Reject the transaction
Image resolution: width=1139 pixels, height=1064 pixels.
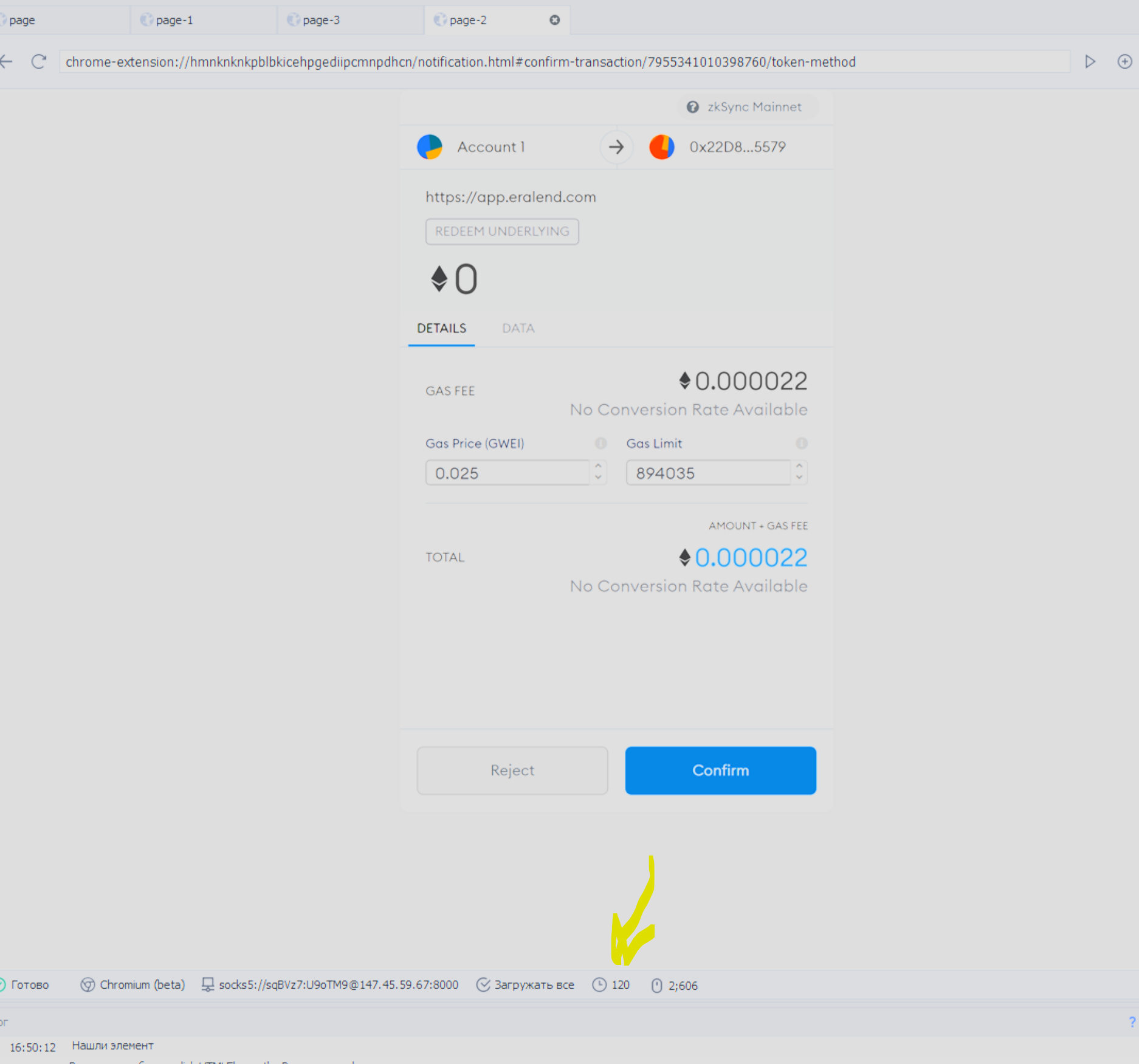pos(512,770)
